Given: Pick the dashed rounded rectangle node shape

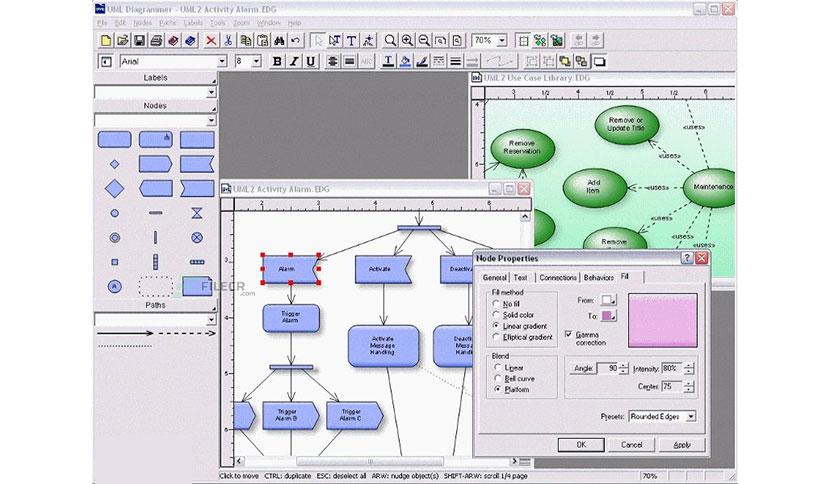Looking at the screenshot, I should pos(155,286).
